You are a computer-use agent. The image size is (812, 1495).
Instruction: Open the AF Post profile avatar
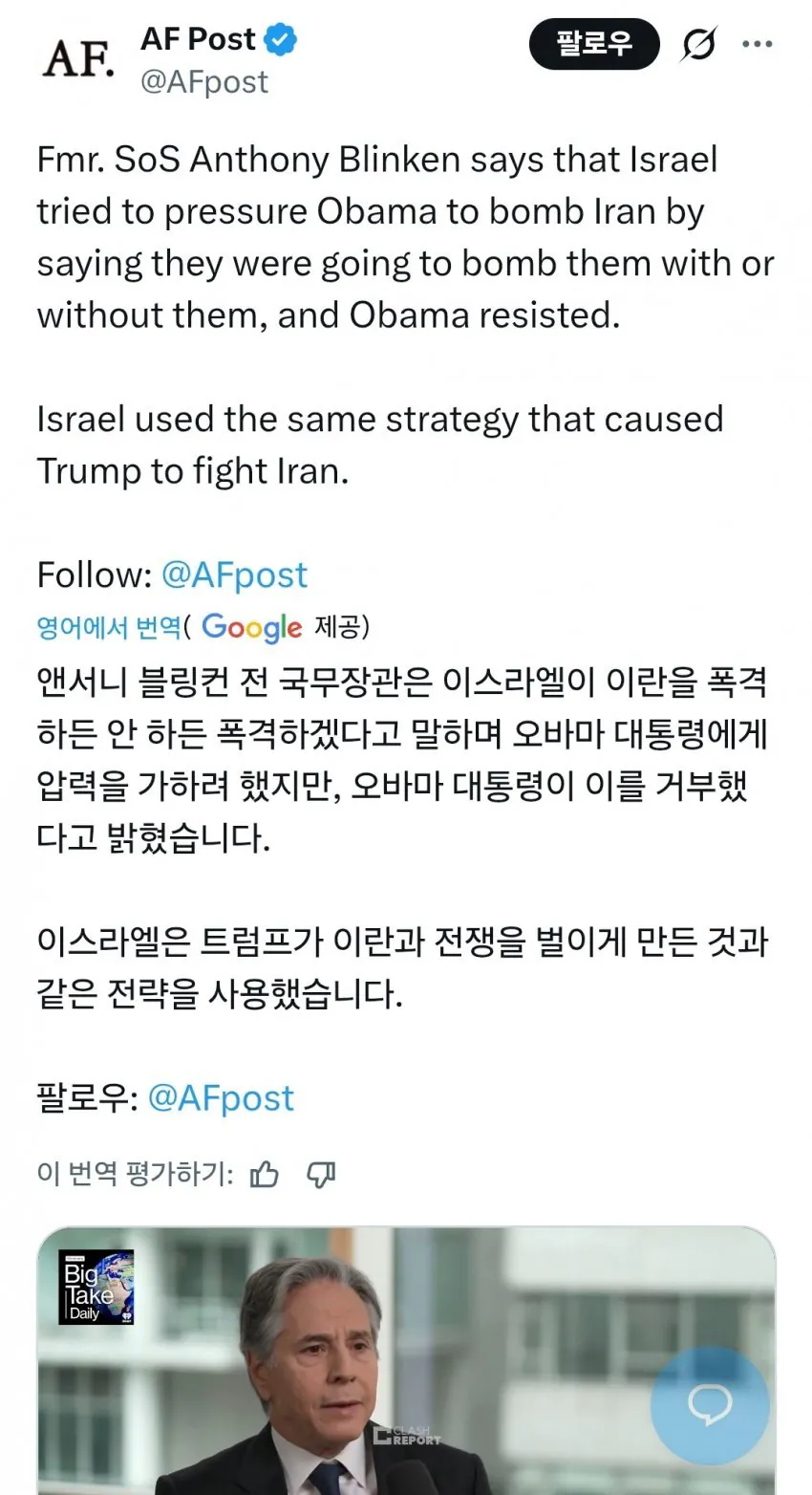[x=79, y=58]
